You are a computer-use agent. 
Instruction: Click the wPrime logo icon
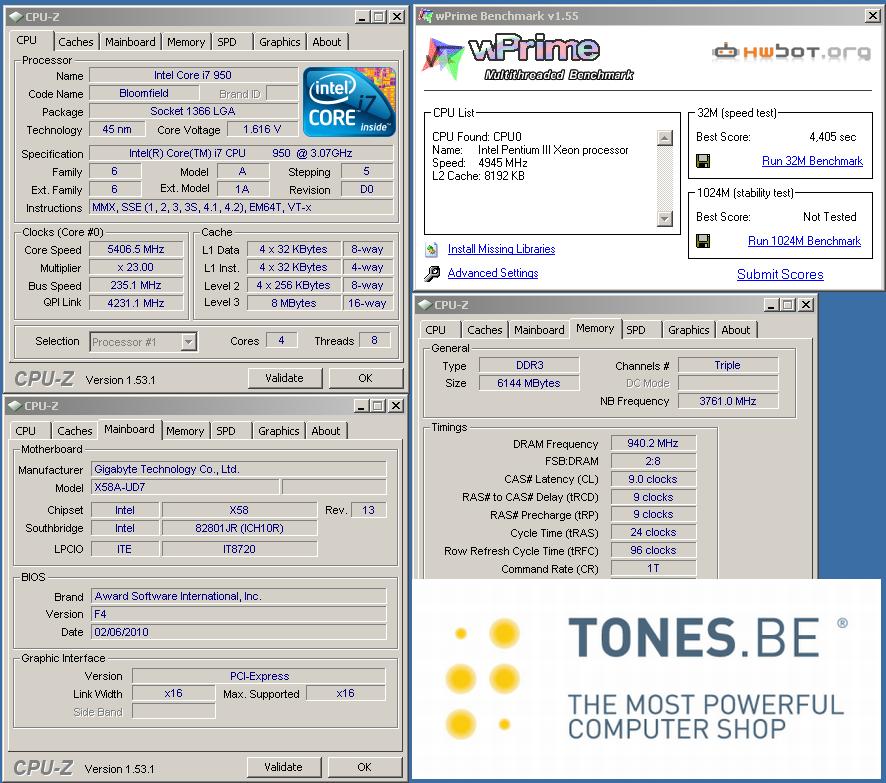coord(442,57)
